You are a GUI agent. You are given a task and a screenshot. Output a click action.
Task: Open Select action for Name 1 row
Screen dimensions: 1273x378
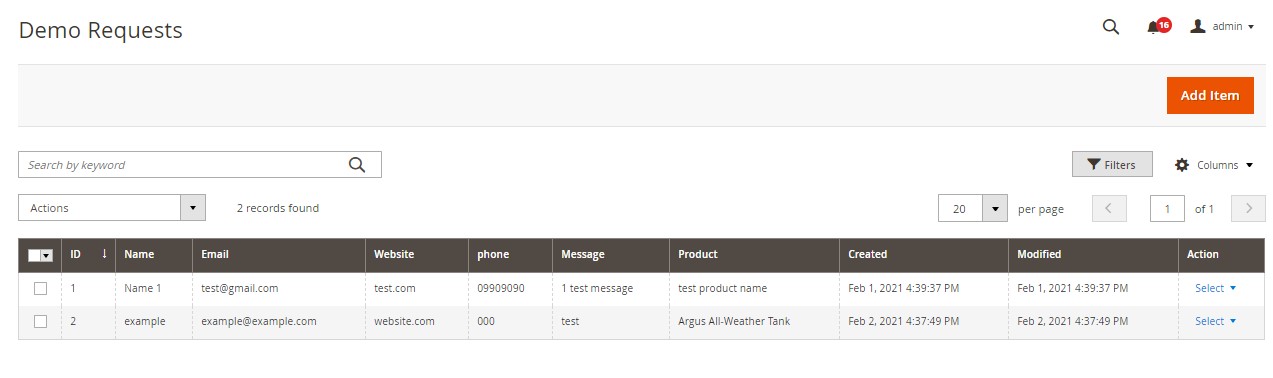(x=1215, y=288)
